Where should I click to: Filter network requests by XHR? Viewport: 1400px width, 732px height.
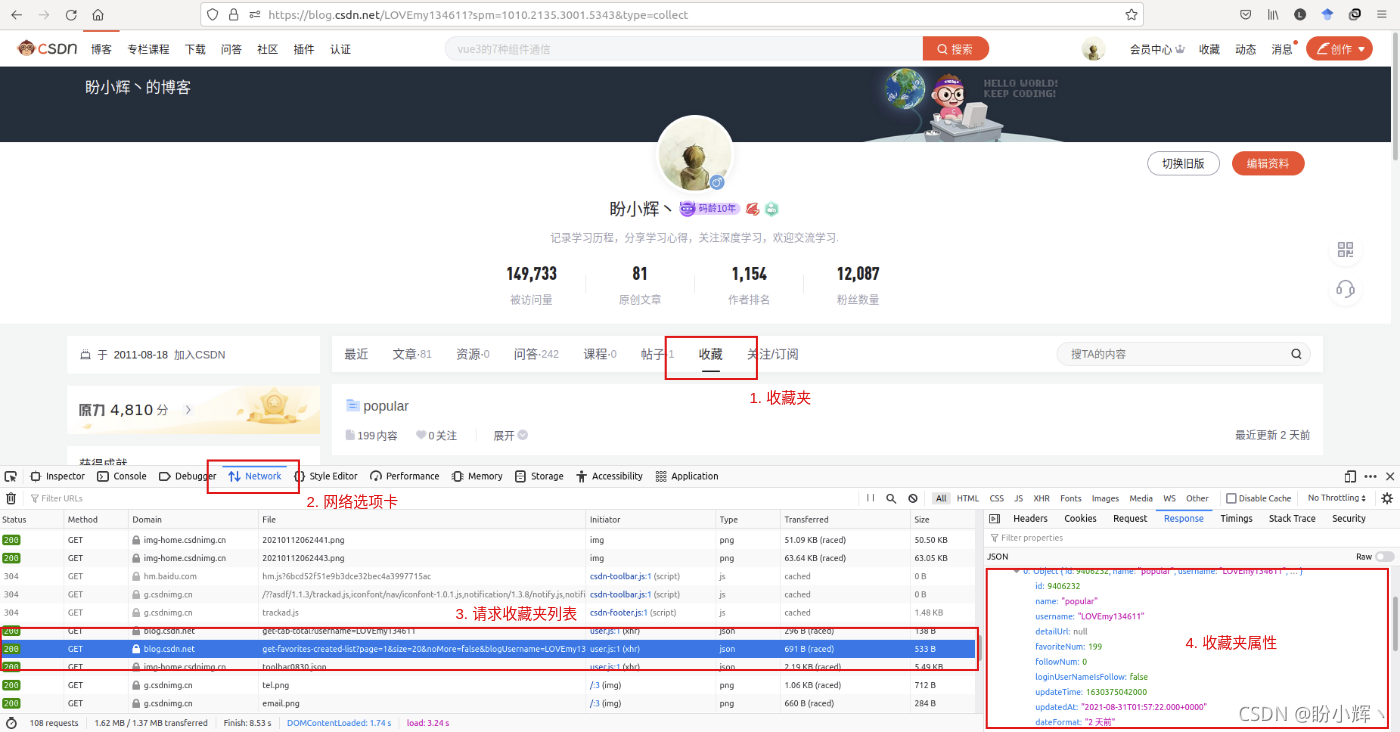1042,498
